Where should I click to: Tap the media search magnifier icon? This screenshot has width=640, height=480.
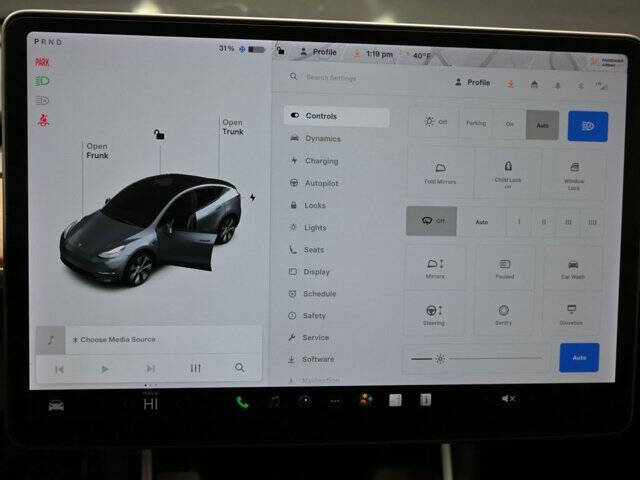[x=240, y=368]
